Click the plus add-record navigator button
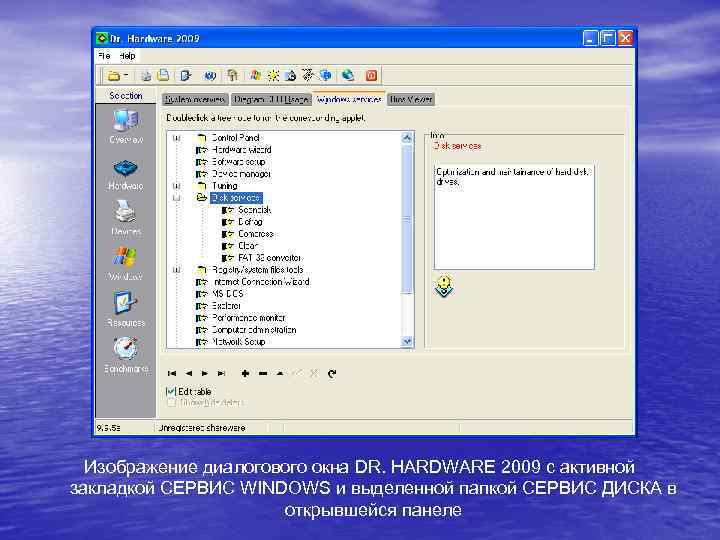The height and width of the screenshot is (540, 720). point(245,373)
